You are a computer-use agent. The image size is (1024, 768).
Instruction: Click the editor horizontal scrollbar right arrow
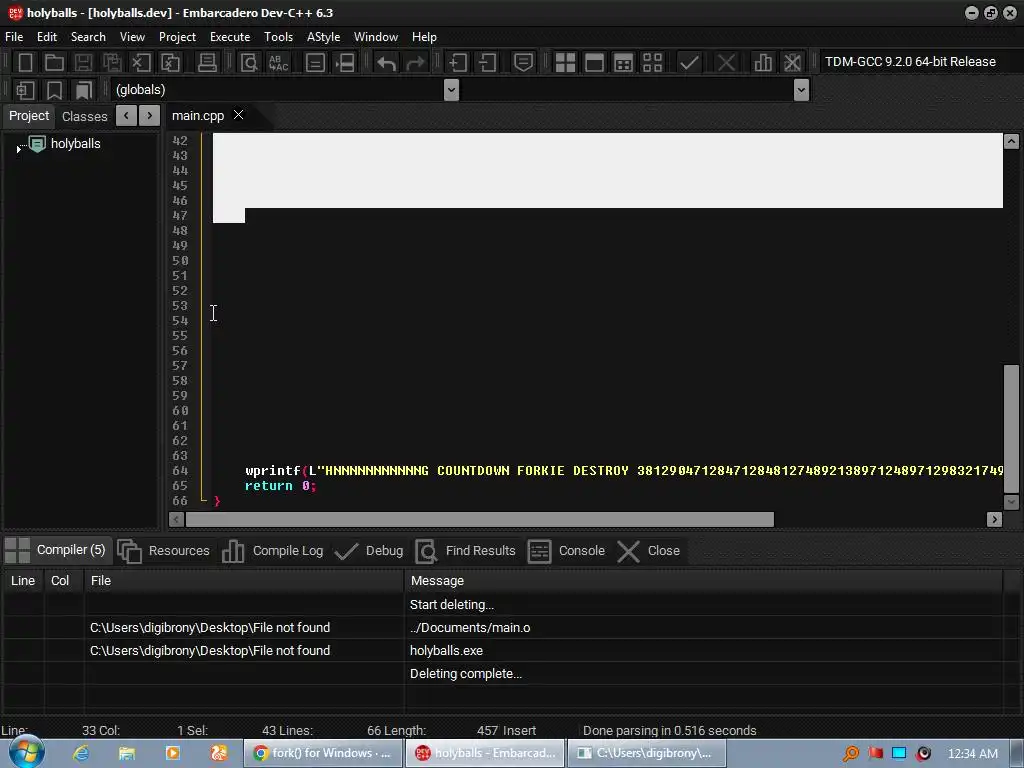995,519
